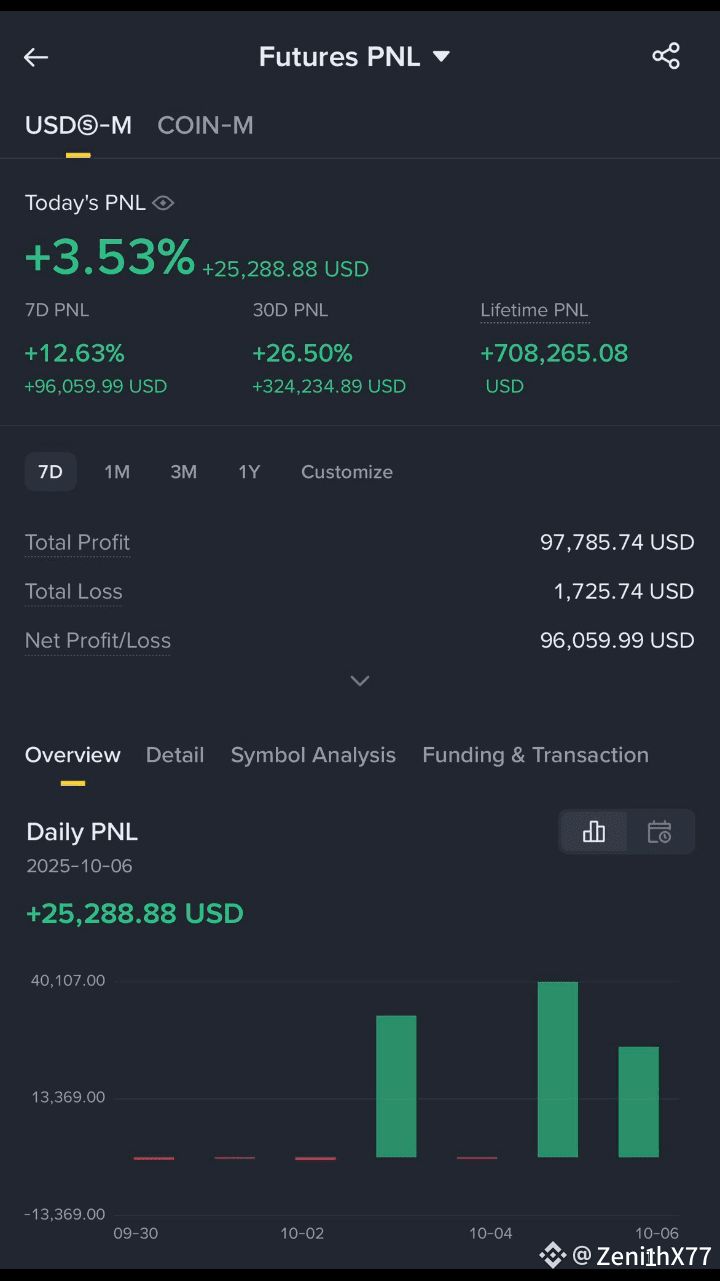Toggle the Today's PNL eye visibility icon
720x1281 pixels.
(164, 203)
